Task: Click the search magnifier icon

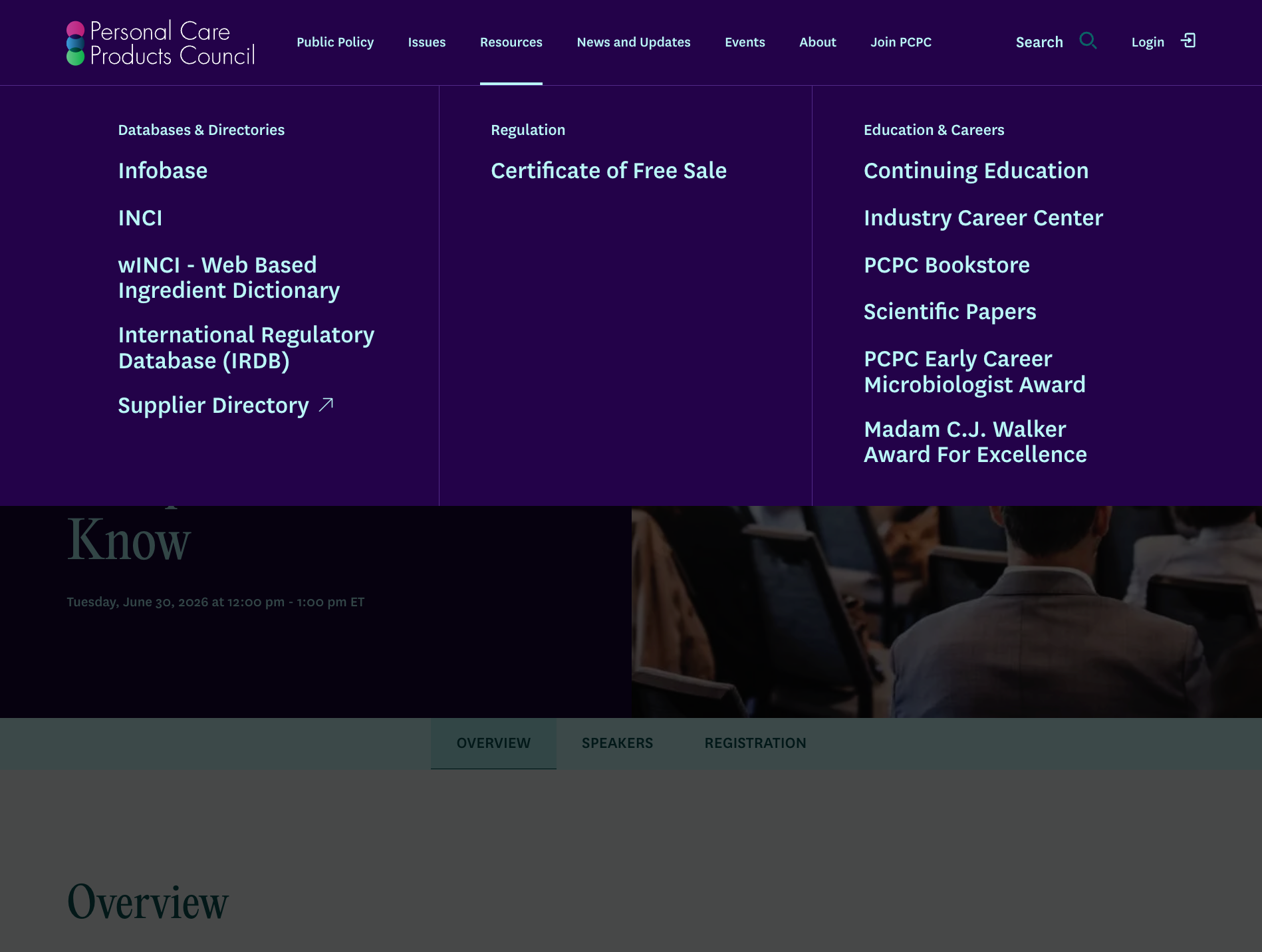Action: 1088,41
